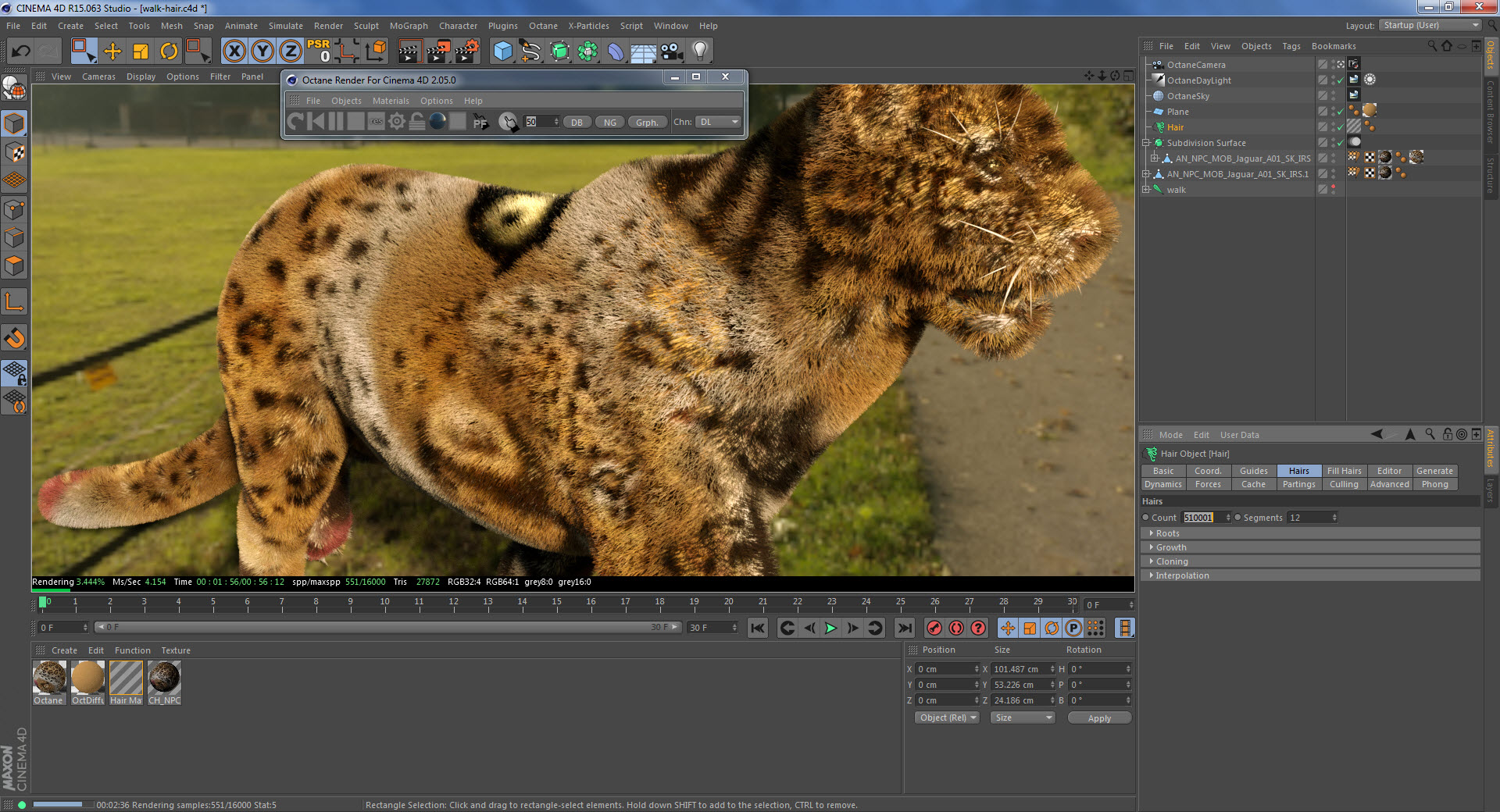The image size is (1500, 812).
Task: Toggle the X-axis lock
Action: click(234, 52)
